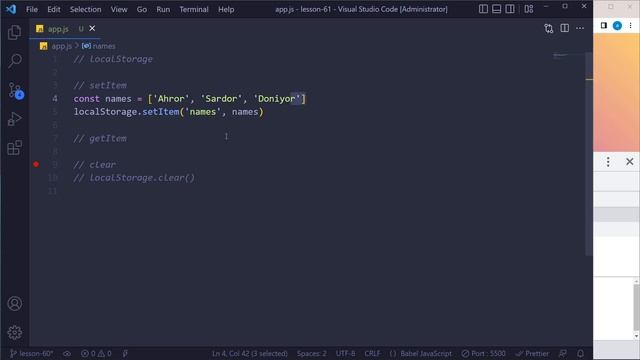640x360 pixels.
Task: Click the plug icon left in status bar
Action: tap(125, 353)
